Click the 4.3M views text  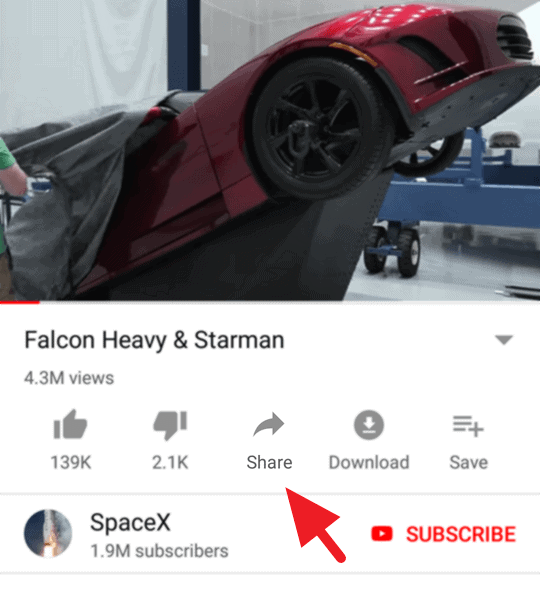[x=69, y=378]
